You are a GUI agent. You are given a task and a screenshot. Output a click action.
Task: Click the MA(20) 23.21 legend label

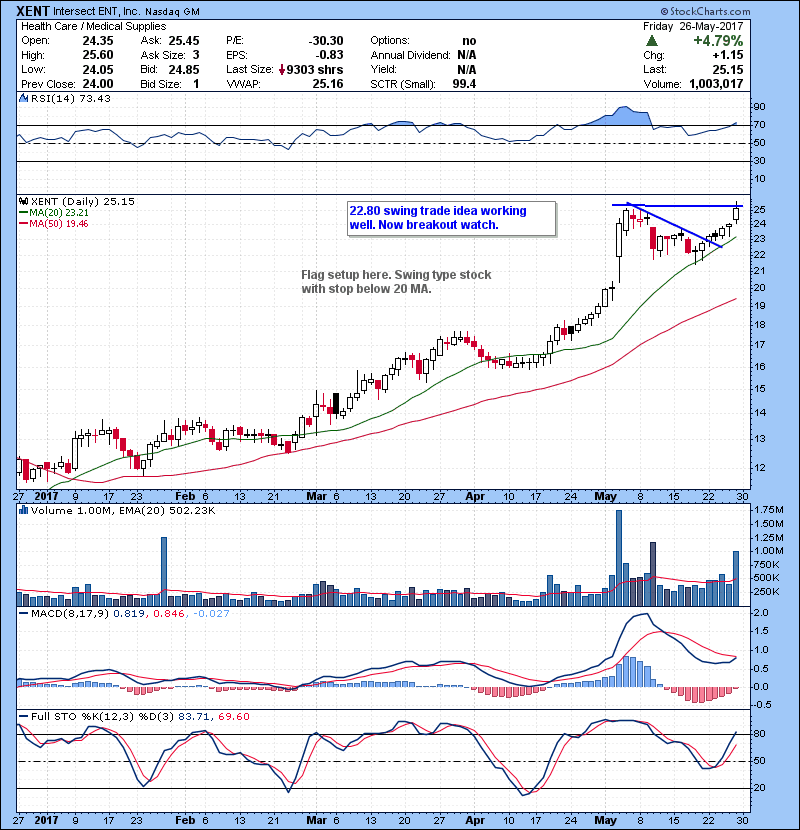point(54,212)
